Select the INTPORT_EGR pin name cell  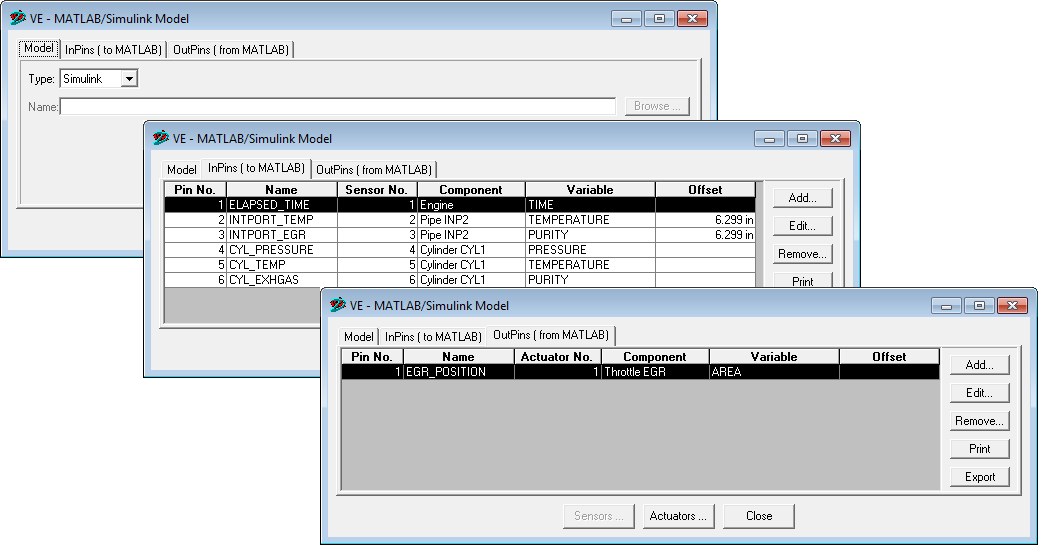pos(282,235)
